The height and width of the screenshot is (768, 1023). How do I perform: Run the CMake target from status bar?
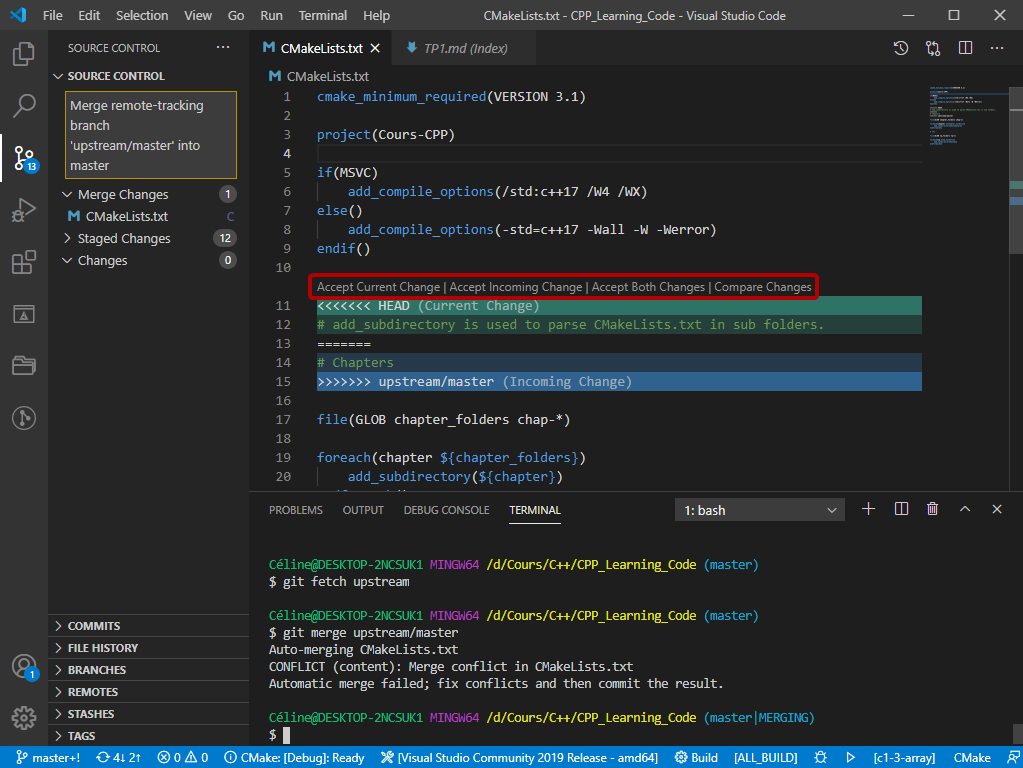click(851, 758)
